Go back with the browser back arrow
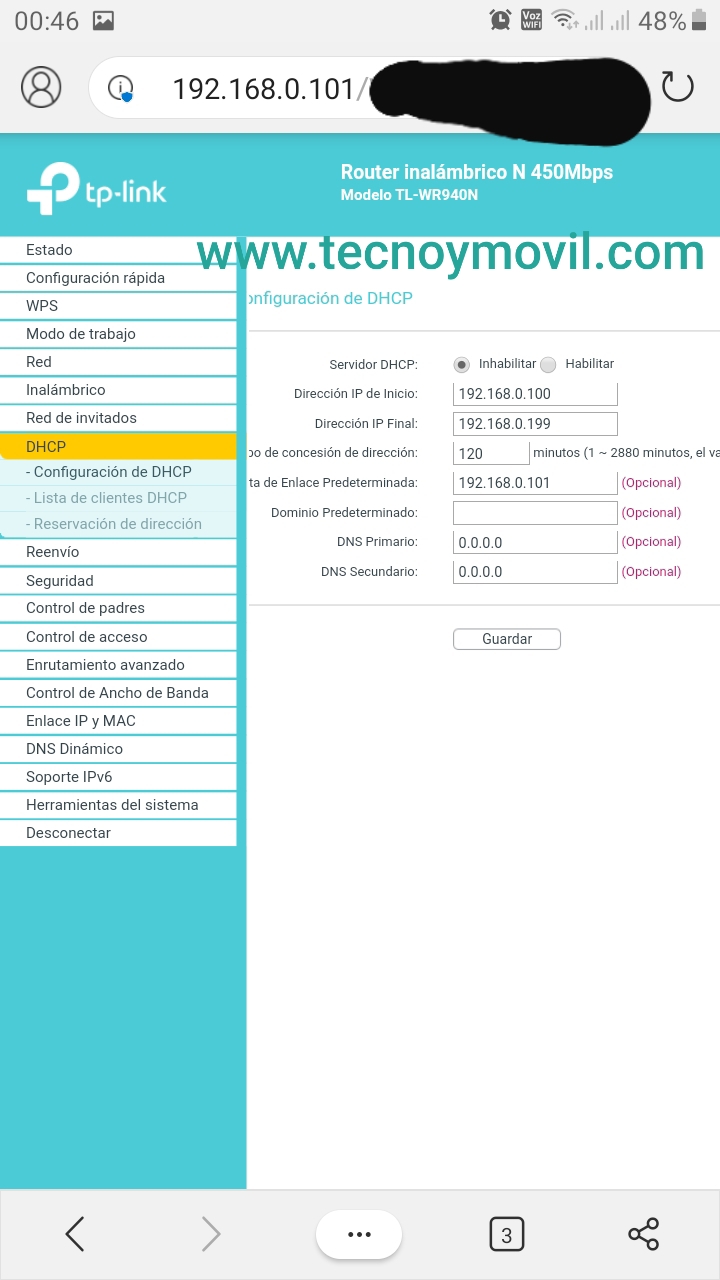This screenshot has width=720, height=1280. (x=75, y=1234)
